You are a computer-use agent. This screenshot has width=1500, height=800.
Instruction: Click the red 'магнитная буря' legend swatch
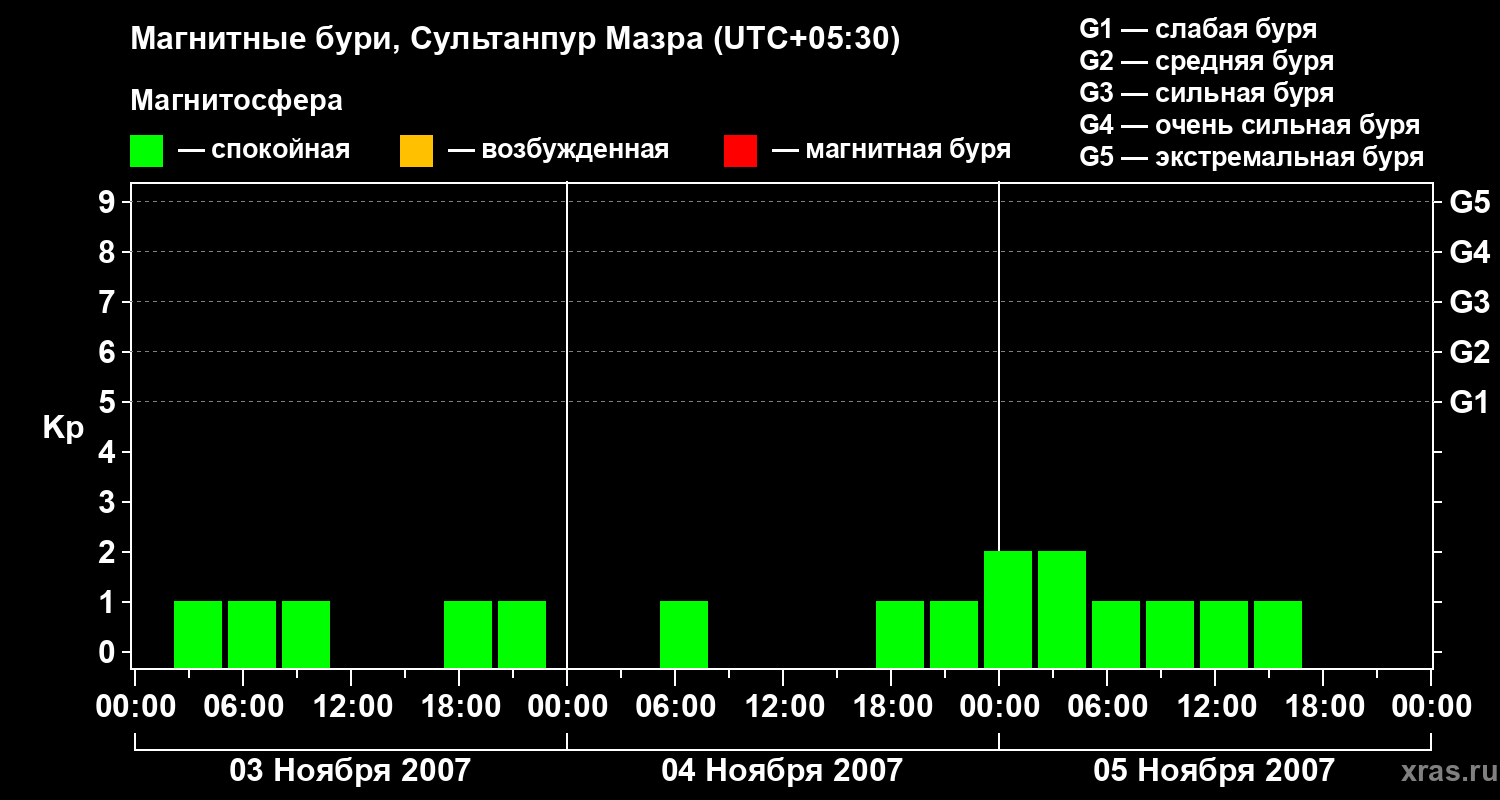[x=740, y=151]
